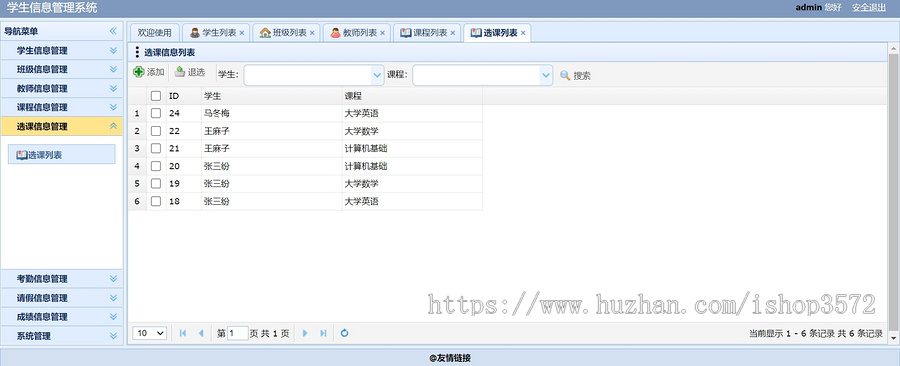Open the page size dropdown showing 10

[x=150, y=333]
